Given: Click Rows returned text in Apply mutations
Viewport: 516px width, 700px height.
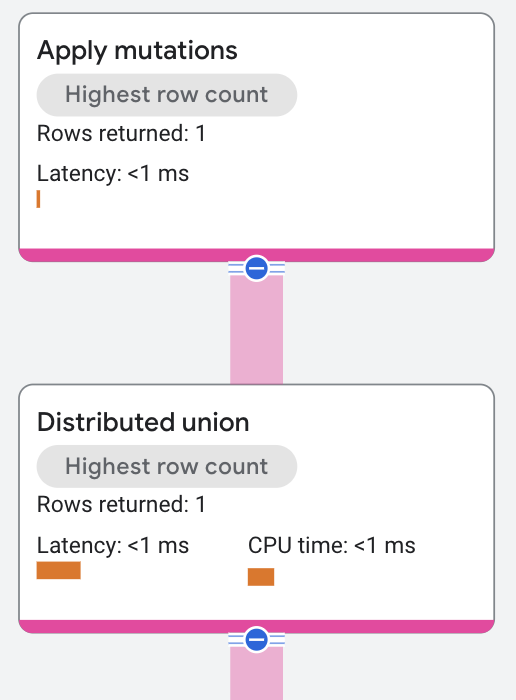Looking at the screenshot, I should (121, 133).
